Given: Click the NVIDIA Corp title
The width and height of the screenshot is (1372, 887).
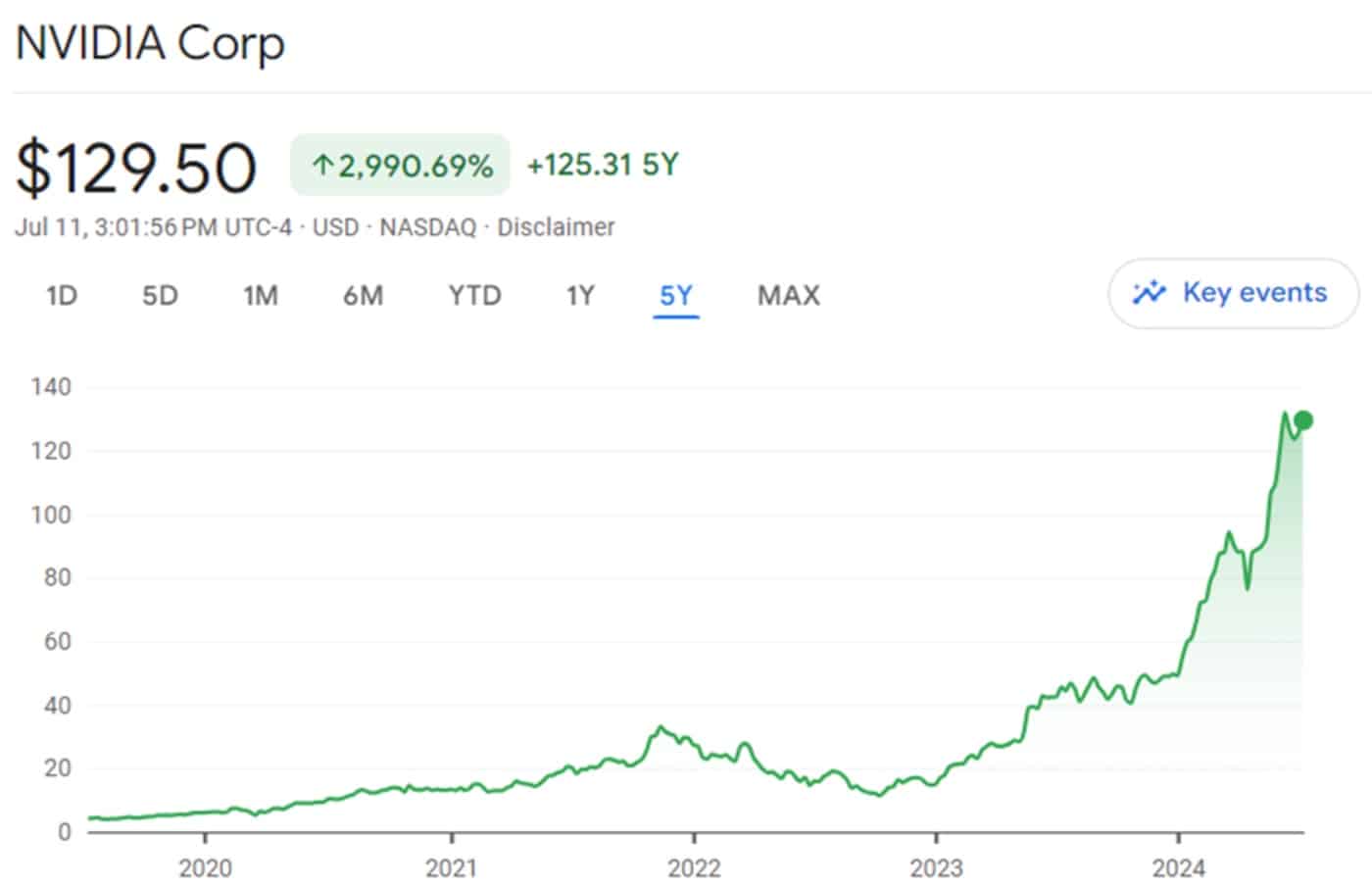Looking at the screenshot, I should pos(150,43).
